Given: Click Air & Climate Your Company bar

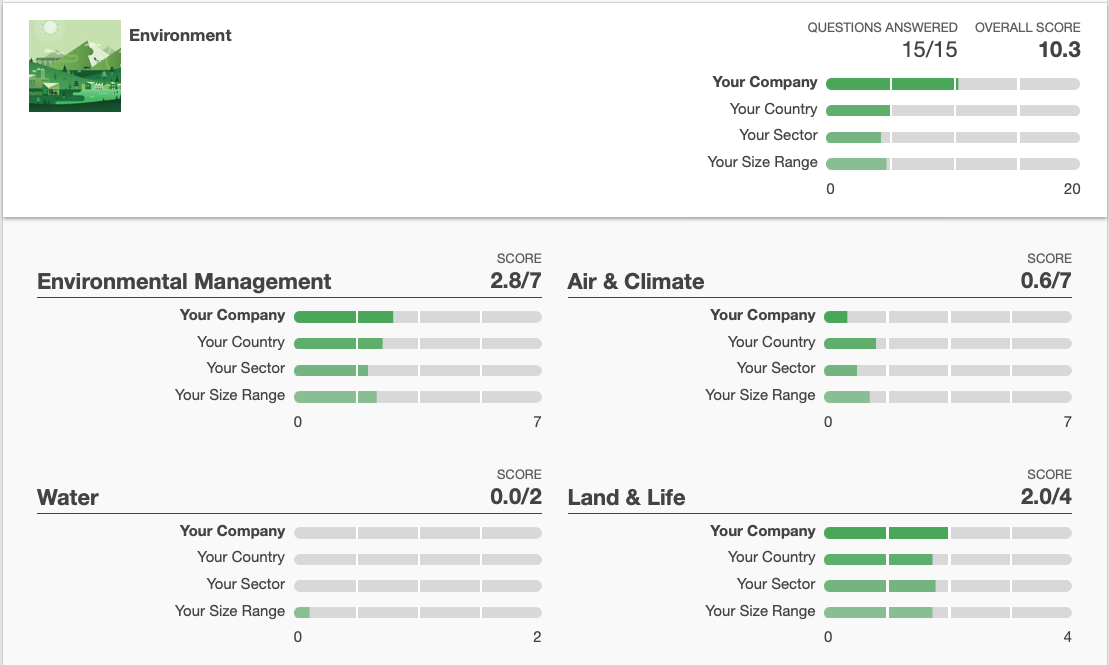Looking at the screenshot, I should (x=947, y=317).
